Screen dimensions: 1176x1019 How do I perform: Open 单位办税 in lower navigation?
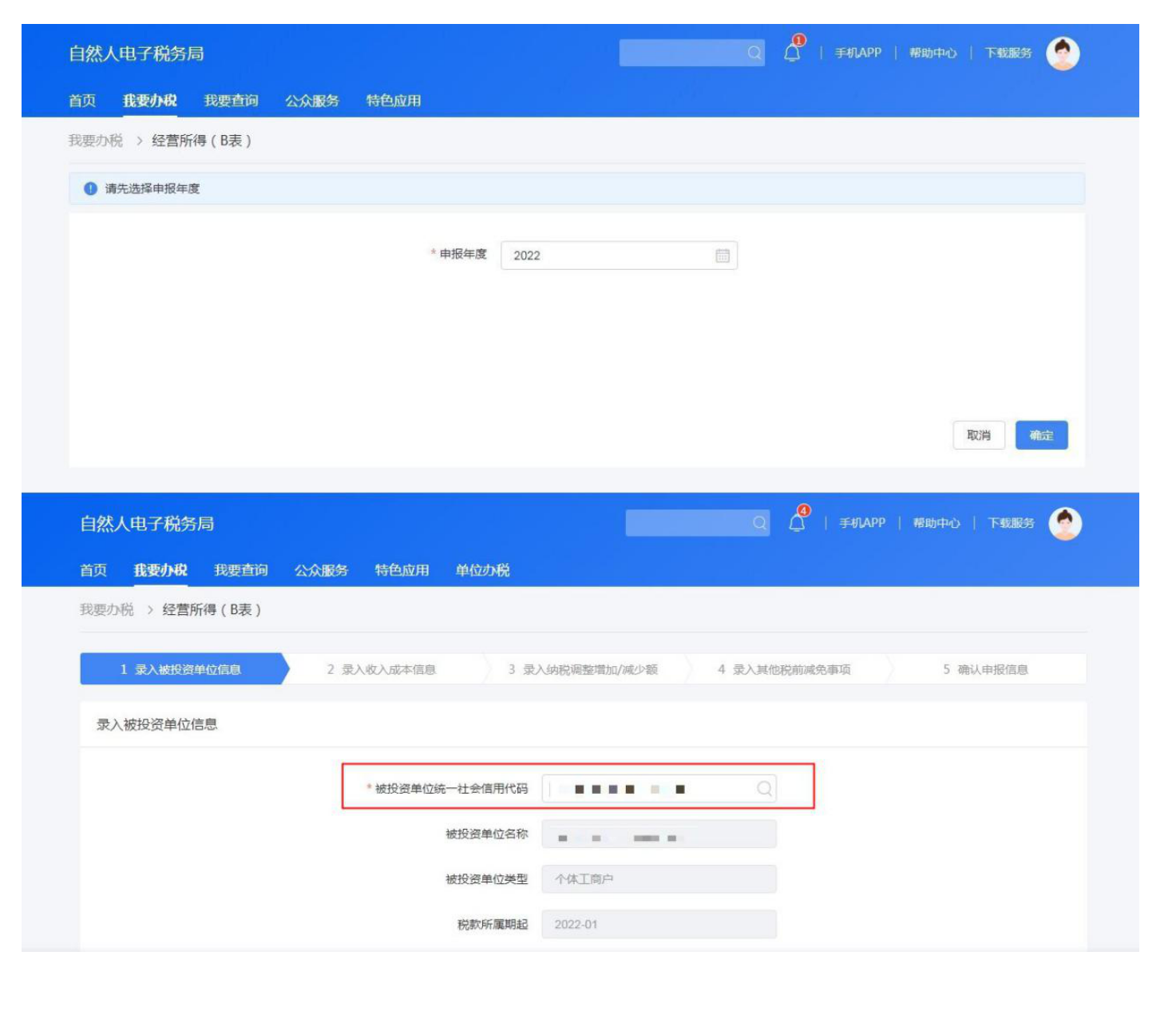482,570
